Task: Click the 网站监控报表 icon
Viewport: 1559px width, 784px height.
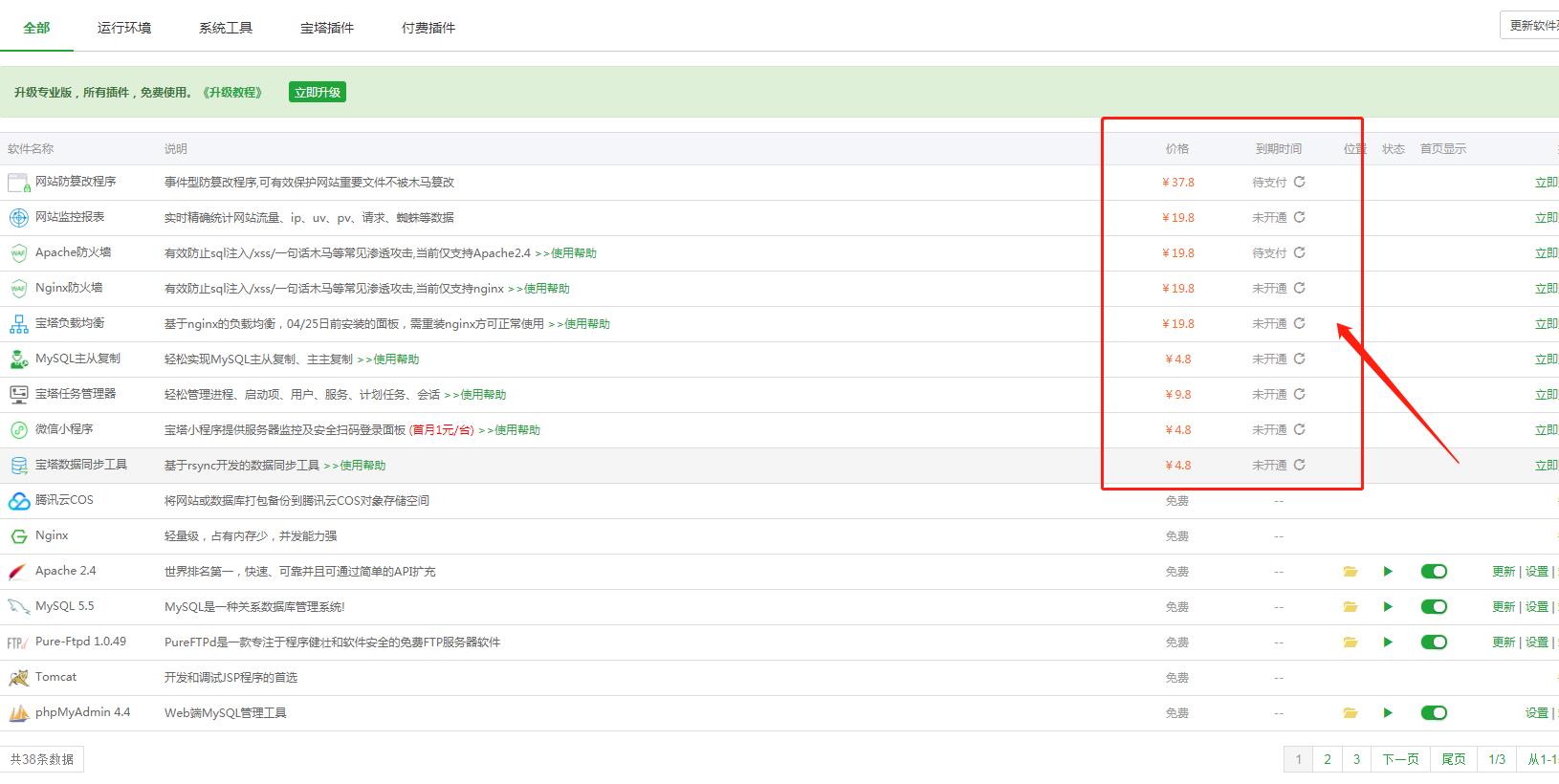Action: point(18,218)
